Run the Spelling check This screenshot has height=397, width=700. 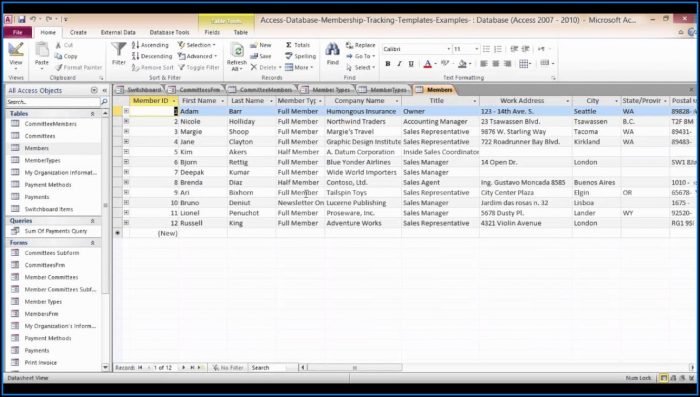(x=300, y=56)
